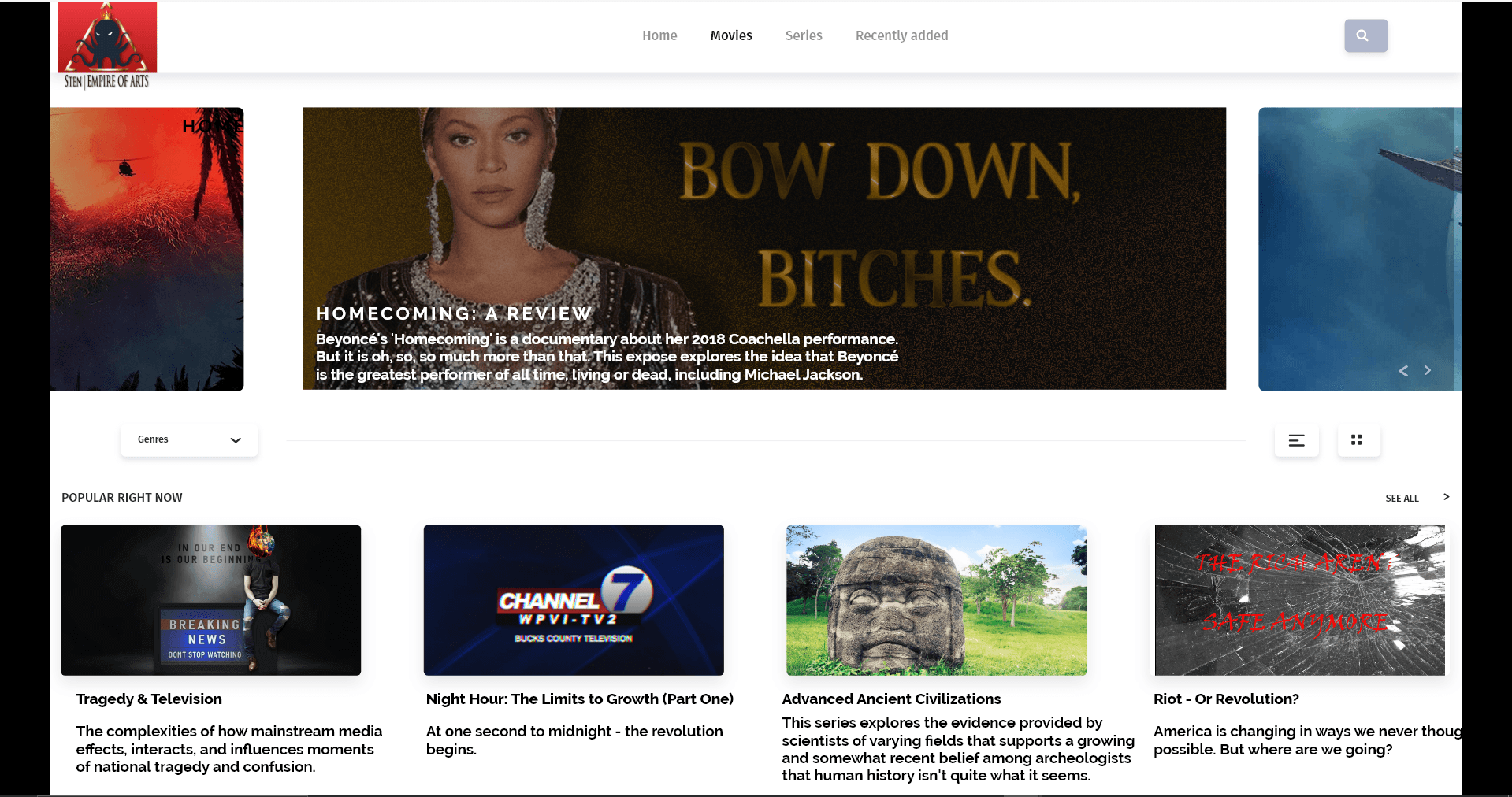The image size is (1512, 797).
Task: Click the 'At one second to midnight' description
Action: pyautogui.click(x=574, y=740)
